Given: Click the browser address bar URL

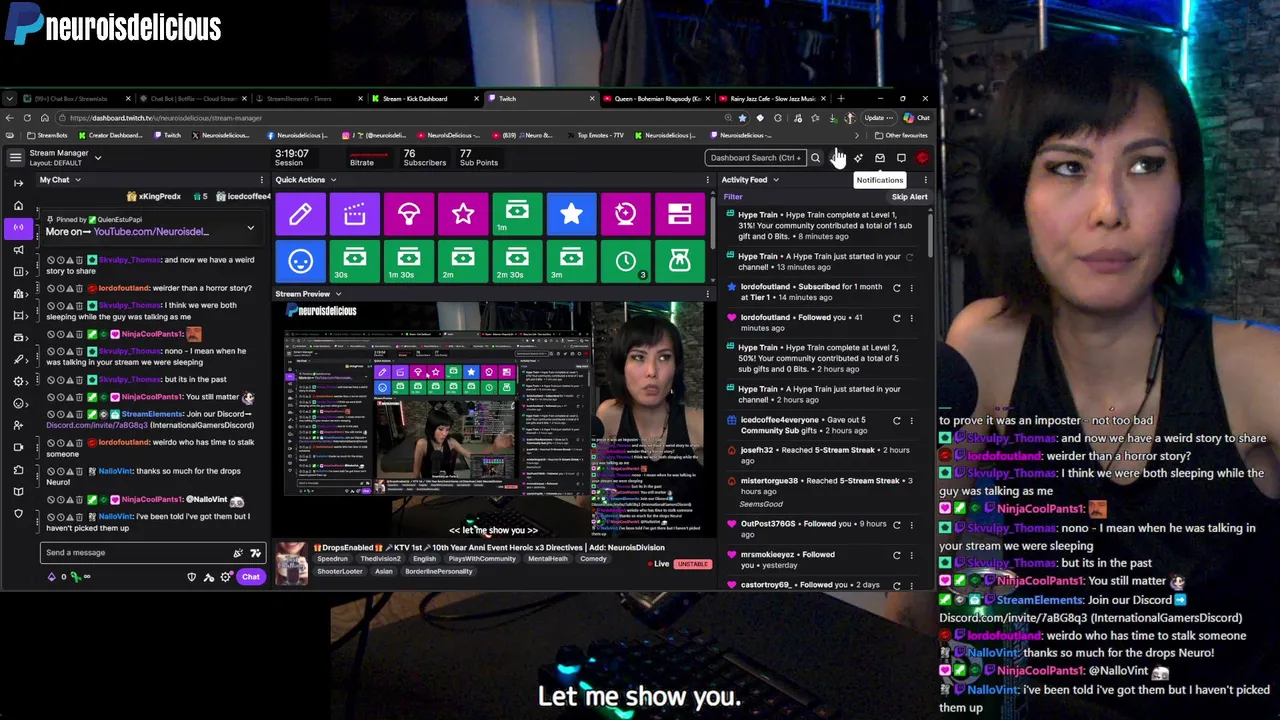Looking at the screenshot, I should [166, 118].
